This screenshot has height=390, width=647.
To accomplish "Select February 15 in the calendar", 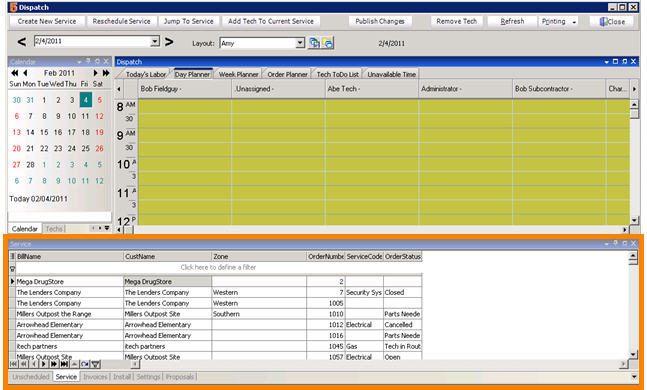I will click(44, 132).
